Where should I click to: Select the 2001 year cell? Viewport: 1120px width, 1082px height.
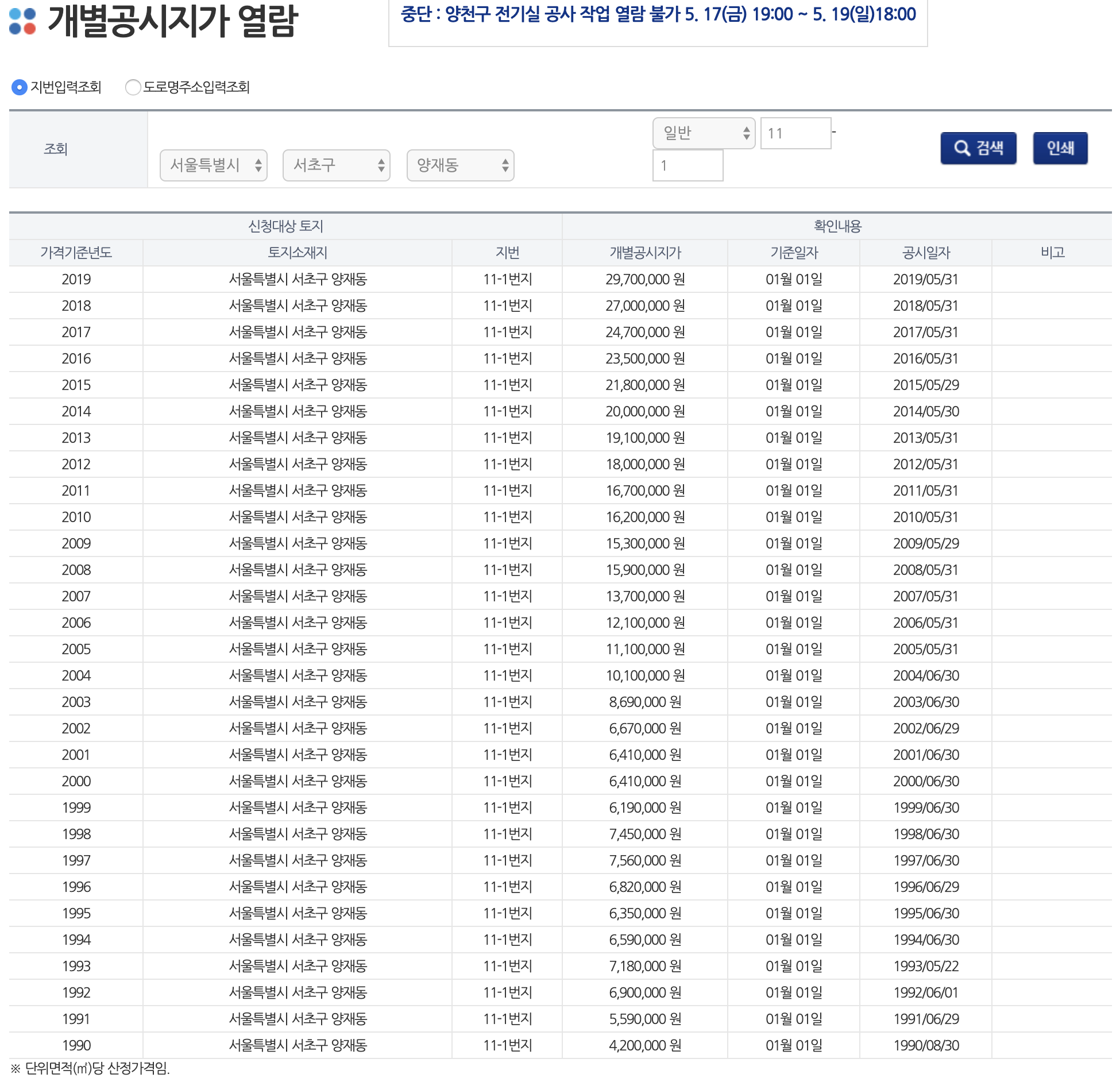pos(76,755)
